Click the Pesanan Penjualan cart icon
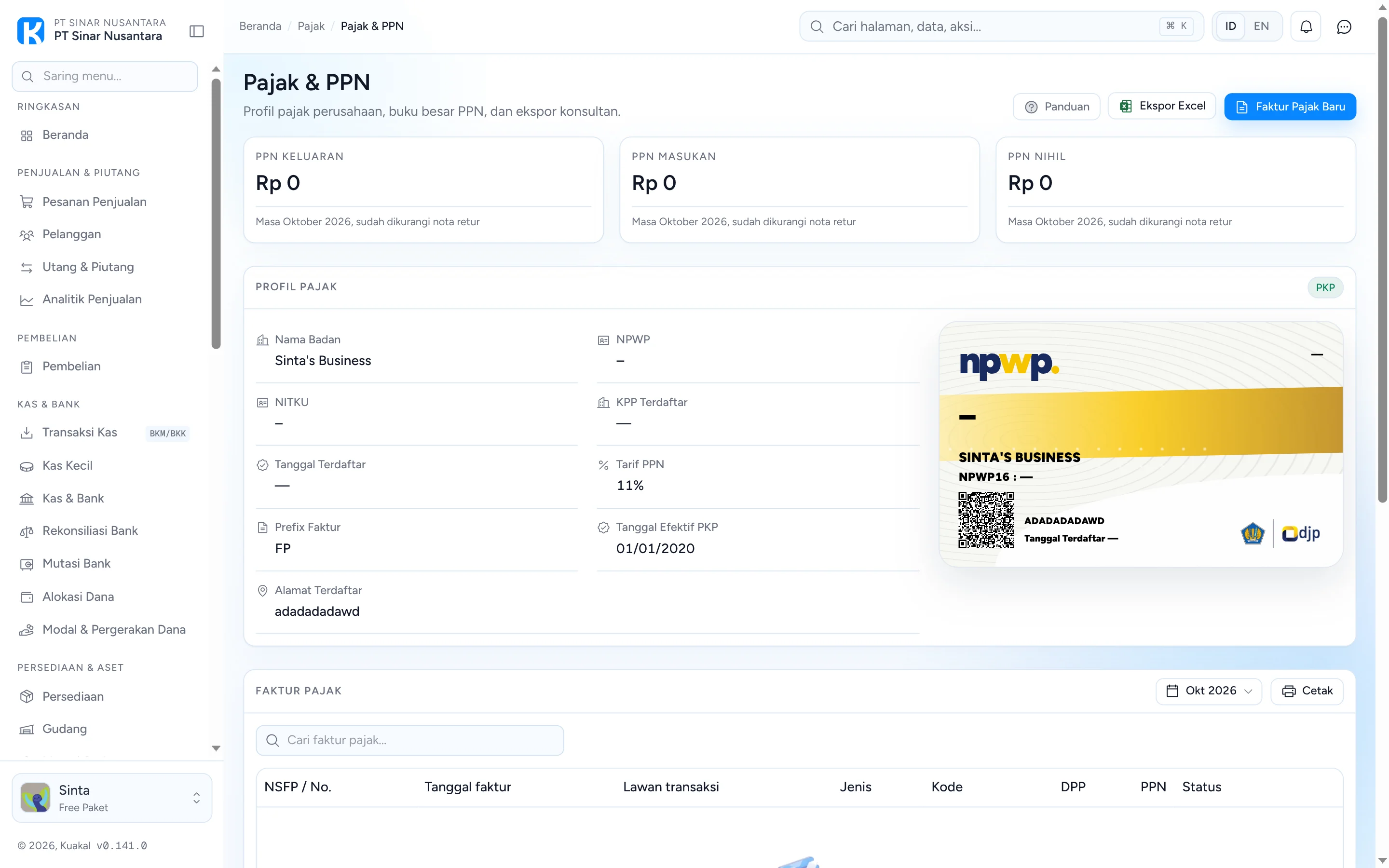The width and height of the screenshot is (1389, 868). [x=27, y=202]
